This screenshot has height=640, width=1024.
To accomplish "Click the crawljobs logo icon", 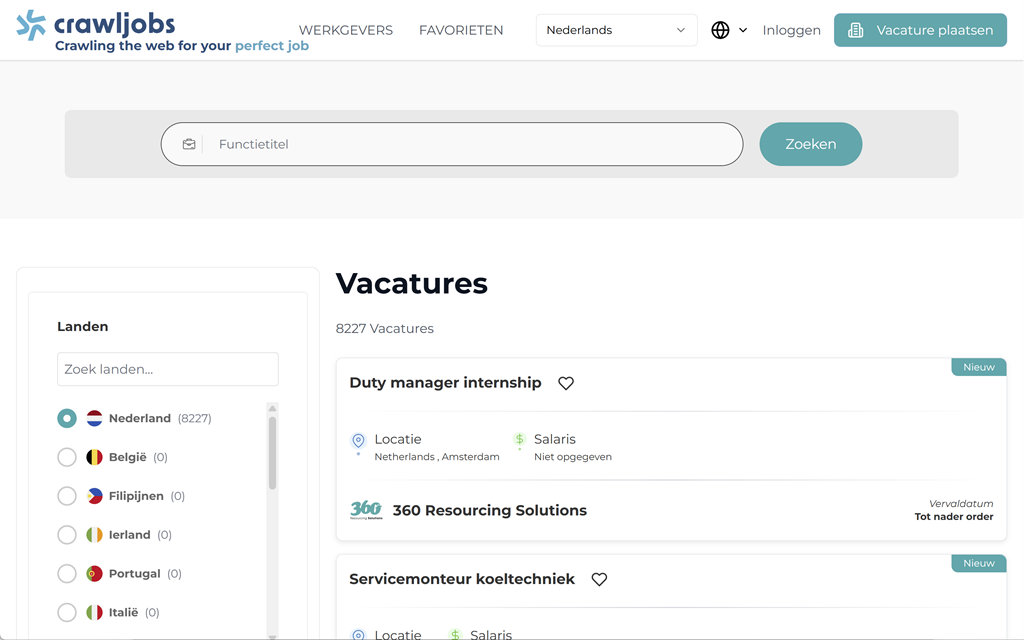I will pyautogui.click(x=31, y=25).
